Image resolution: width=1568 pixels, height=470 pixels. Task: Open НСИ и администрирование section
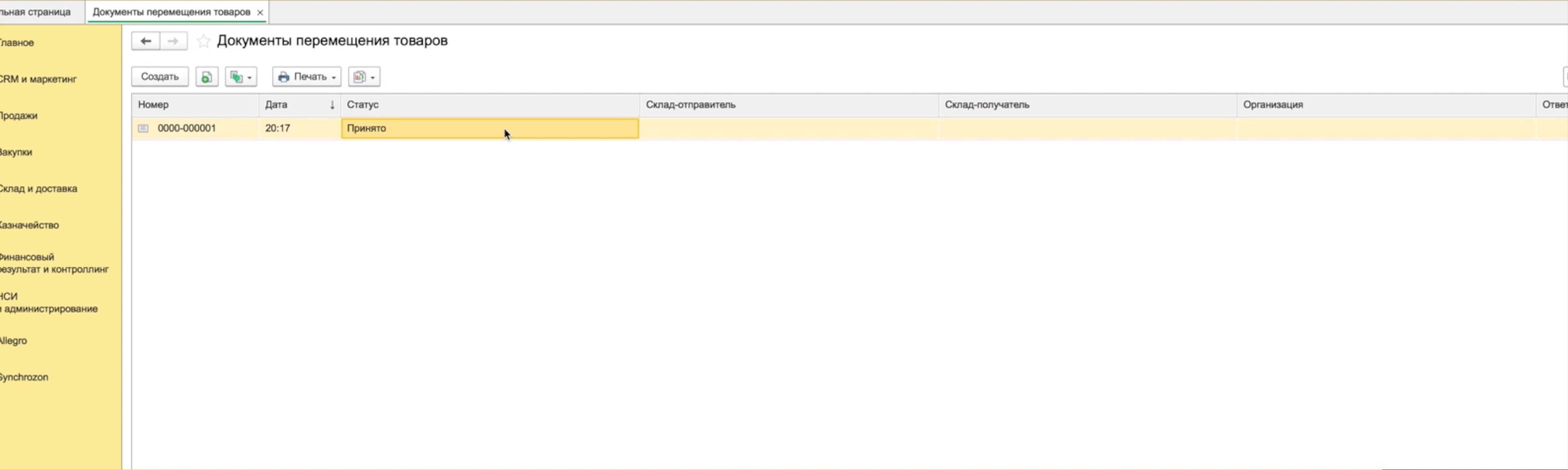(49, 303)
